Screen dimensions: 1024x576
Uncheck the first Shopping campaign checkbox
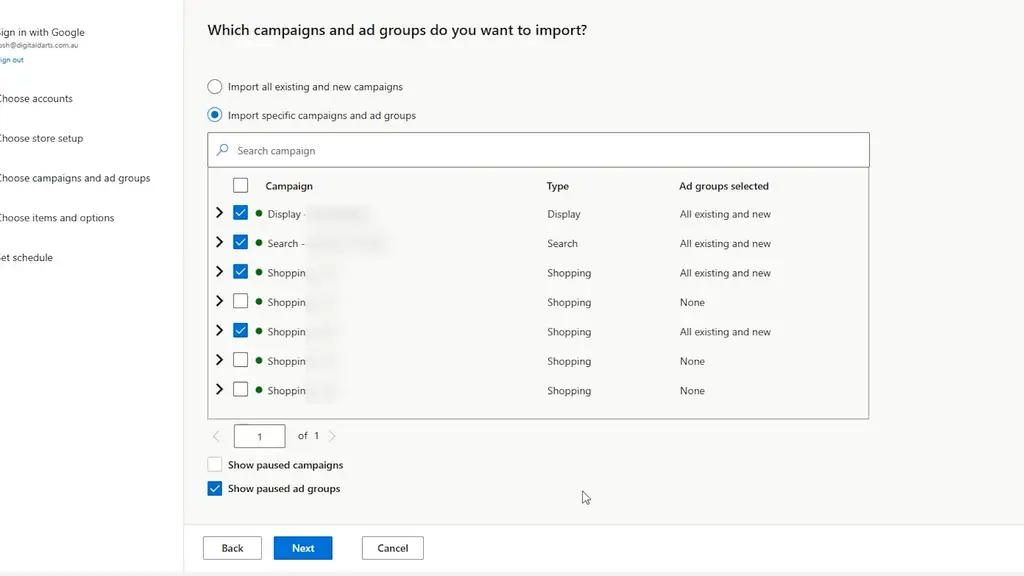tap(240, 272)
